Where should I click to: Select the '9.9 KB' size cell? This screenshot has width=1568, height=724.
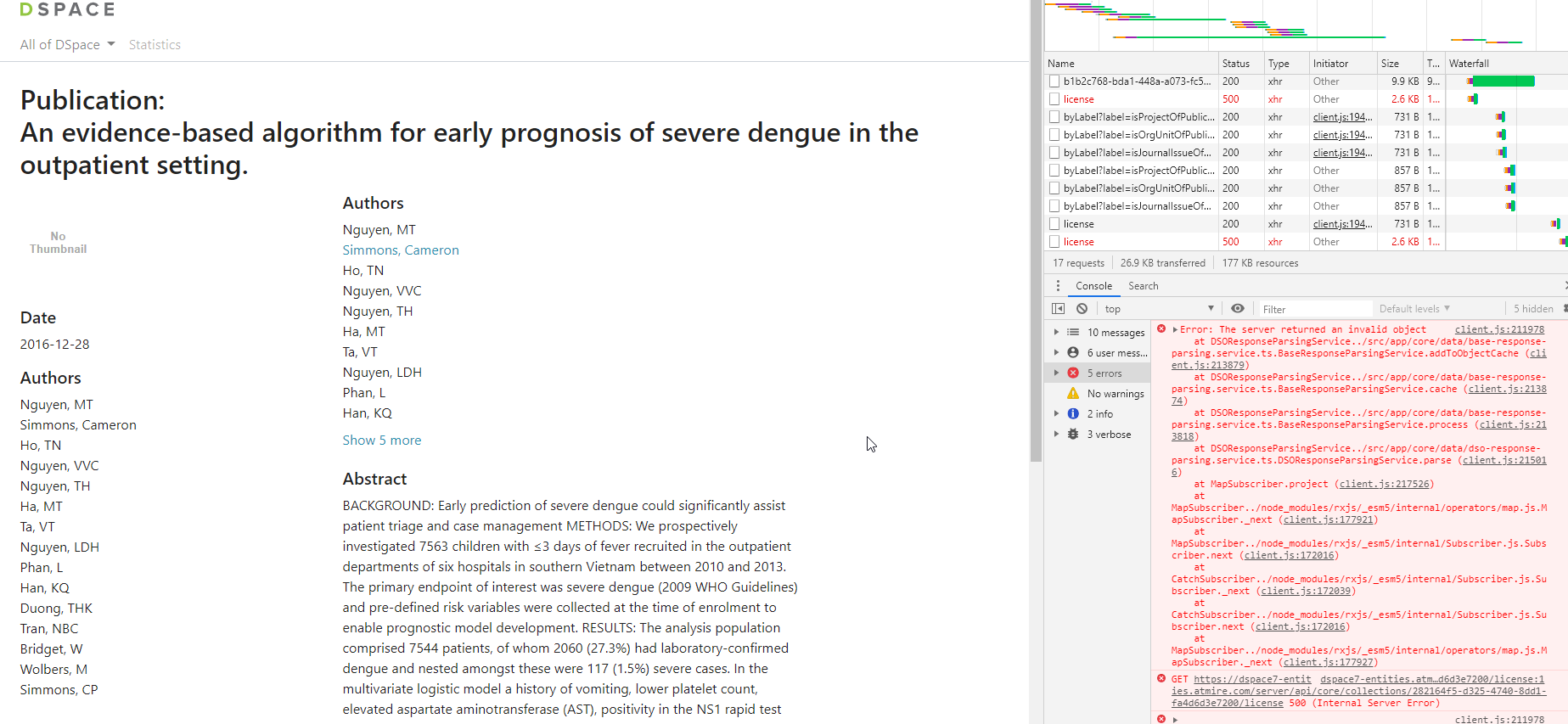click(1404, 81)
